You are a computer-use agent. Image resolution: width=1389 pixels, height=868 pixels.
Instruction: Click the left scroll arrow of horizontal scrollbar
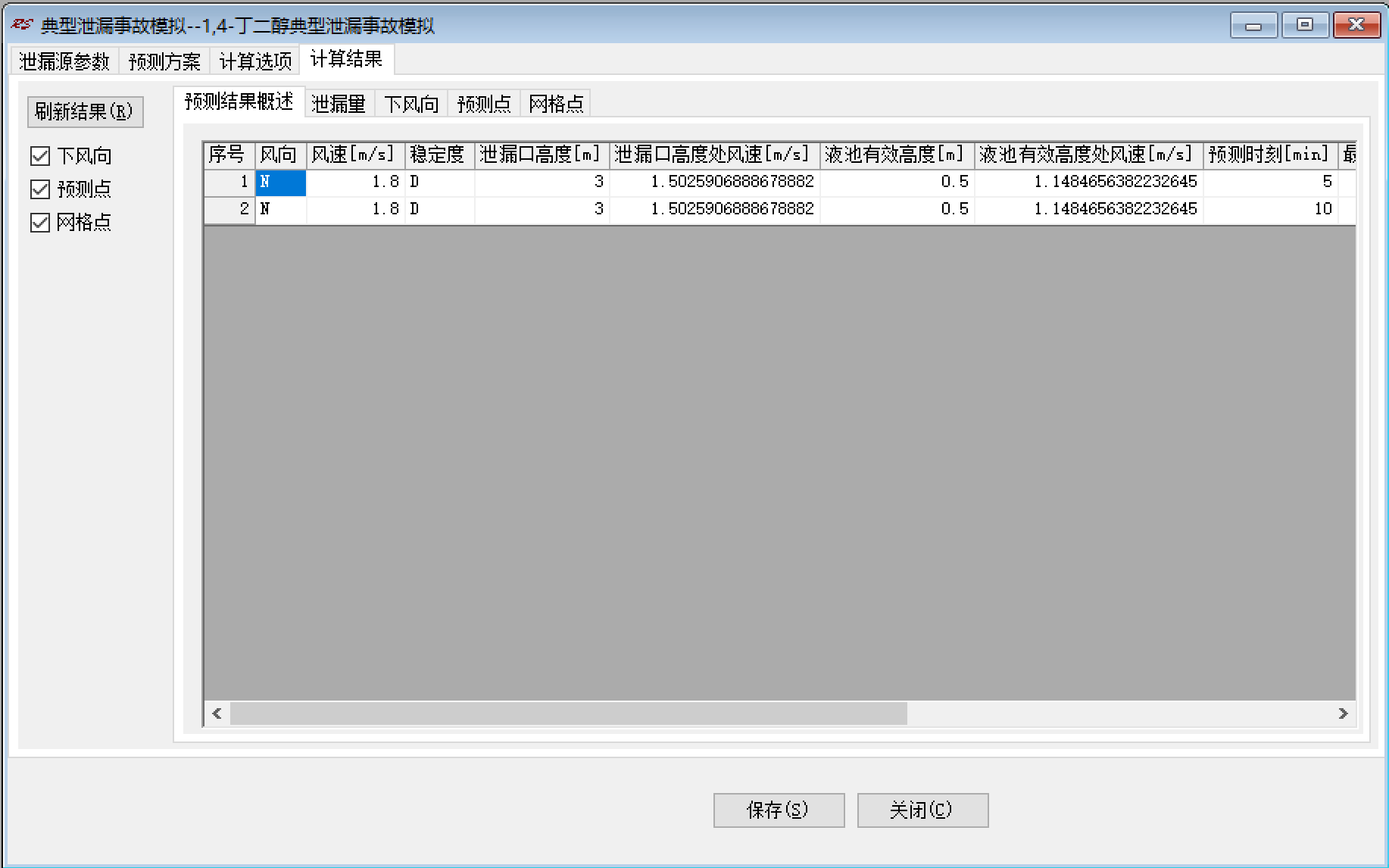pos(217,713)
